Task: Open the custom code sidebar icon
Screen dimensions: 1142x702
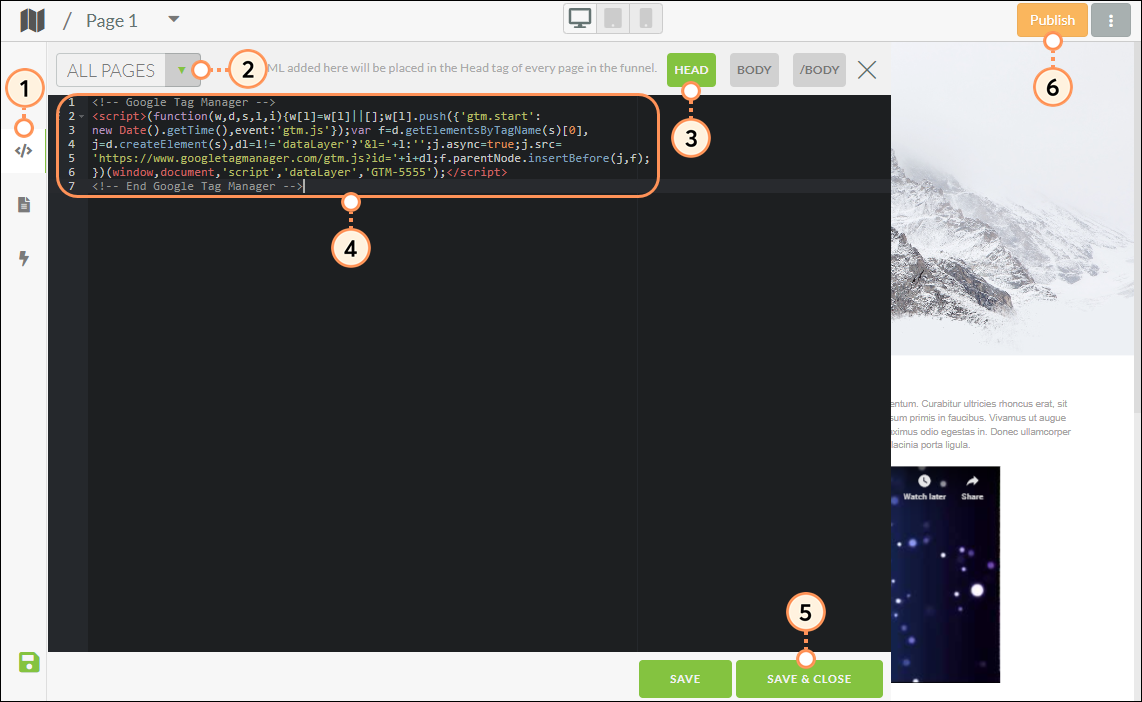Action: [24, 151]
